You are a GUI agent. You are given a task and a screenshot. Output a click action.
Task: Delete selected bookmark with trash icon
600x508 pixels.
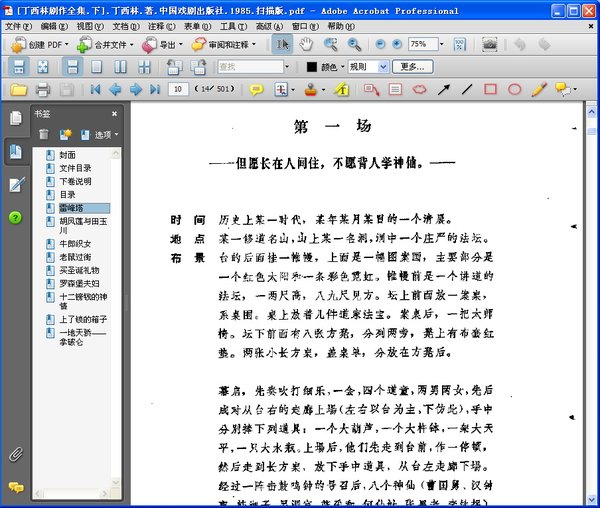pyautogui.click(x=44, y=134)
